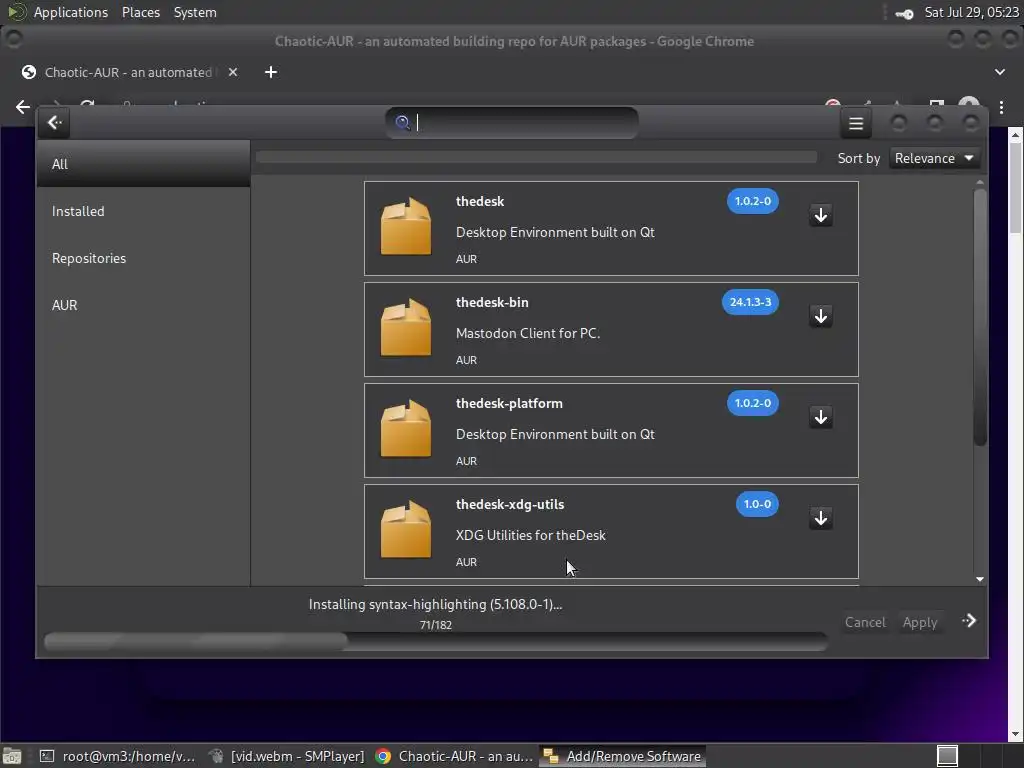
Task: Open Chrome three-dot menu
Action: 1001,107
